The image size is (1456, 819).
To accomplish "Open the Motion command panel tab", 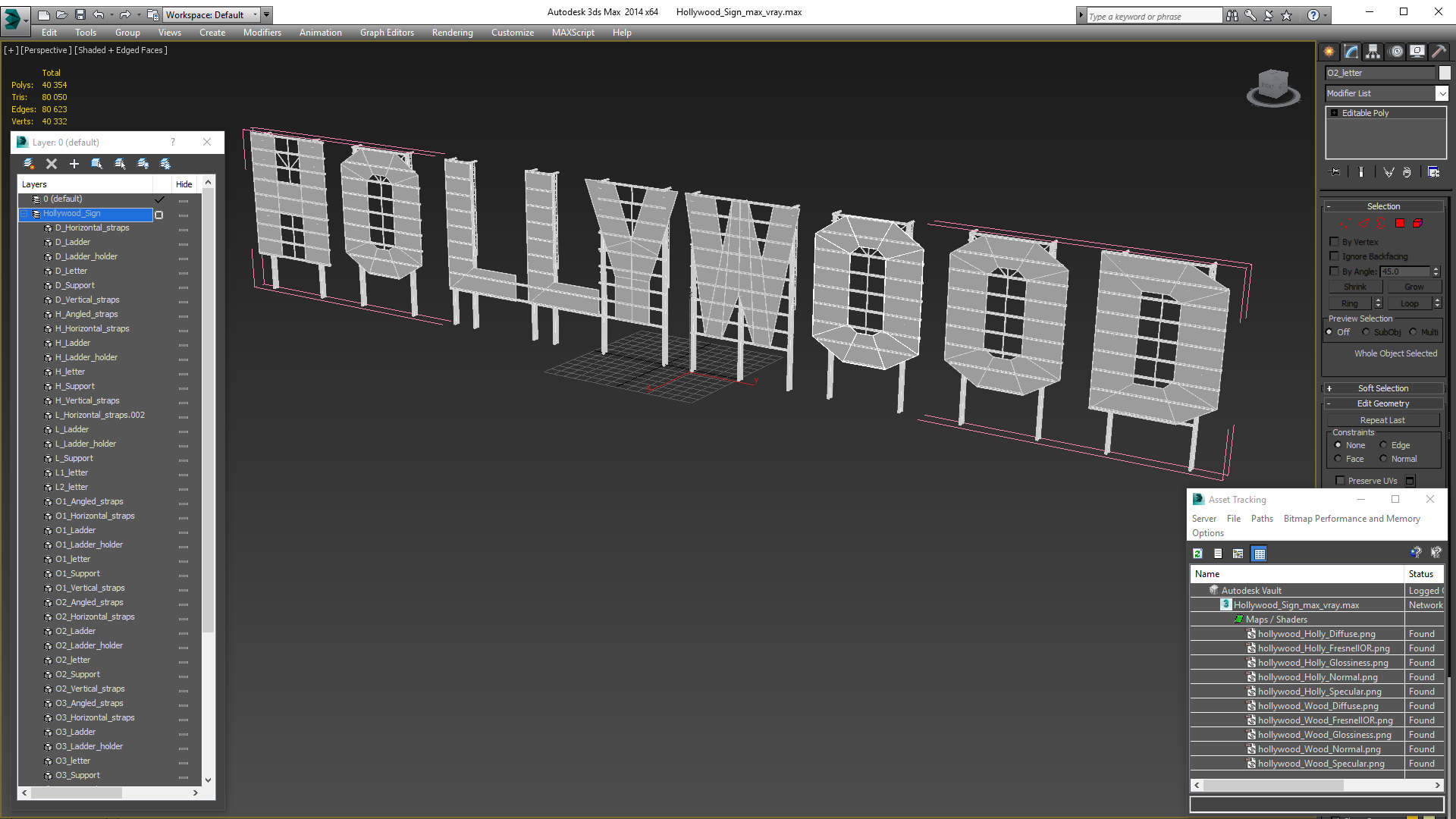I will click(1396, 52).
